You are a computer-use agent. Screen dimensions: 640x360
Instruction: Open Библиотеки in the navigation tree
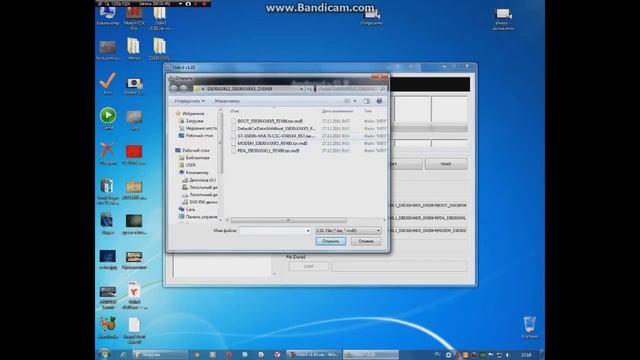point(198,158)
